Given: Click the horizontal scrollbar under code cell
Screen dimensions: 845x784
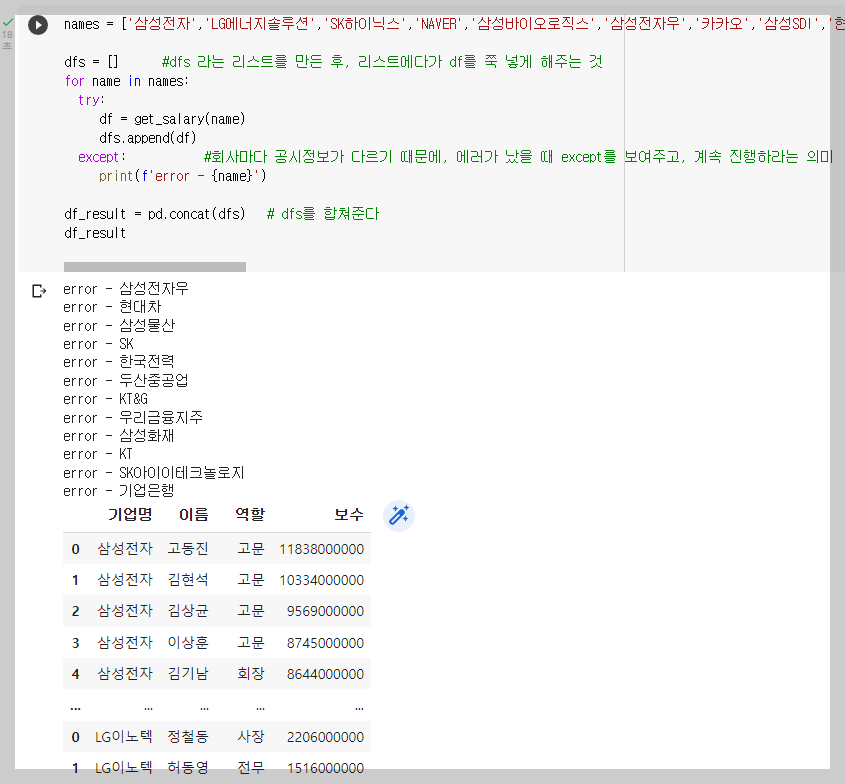Looking at the screenshot, I should pyautogui.click(x=155, y=267).
